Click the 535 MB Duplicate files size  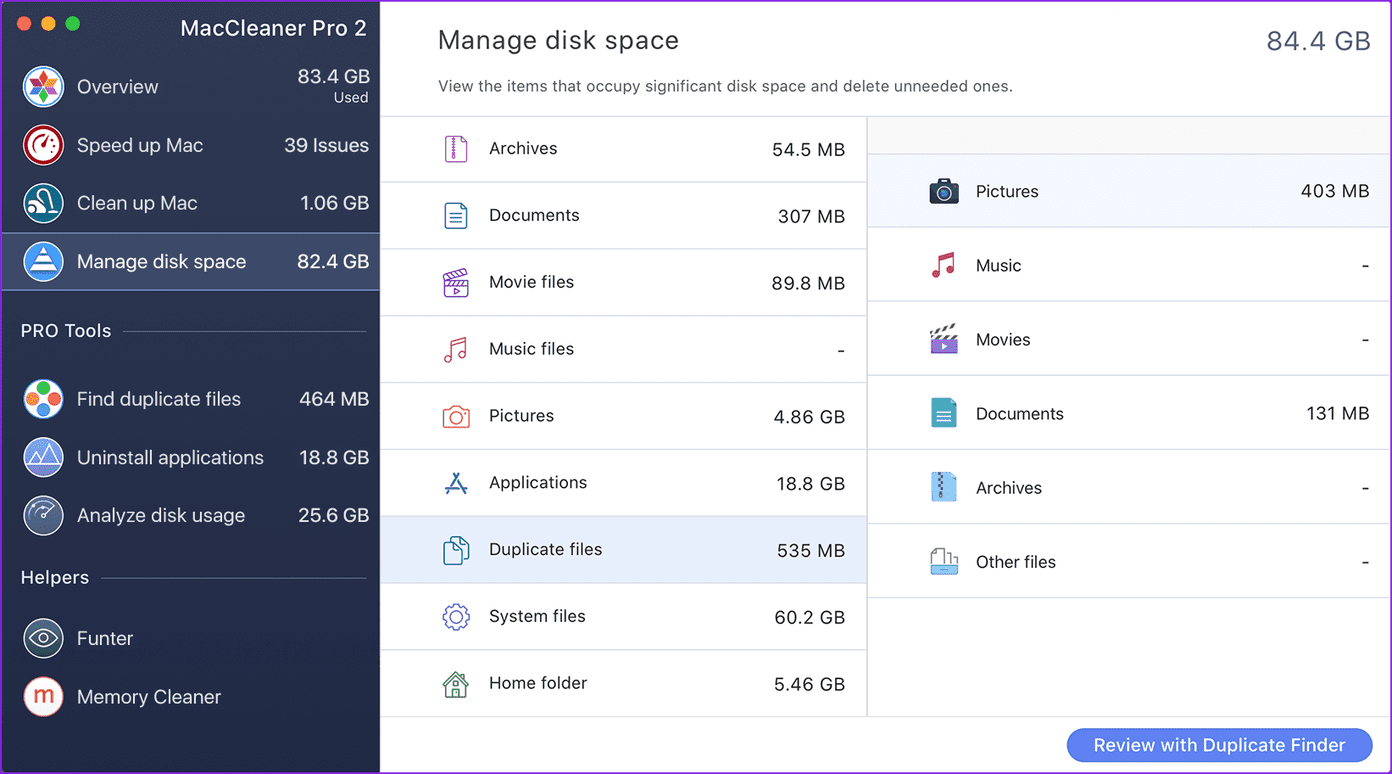coord(811,551)
